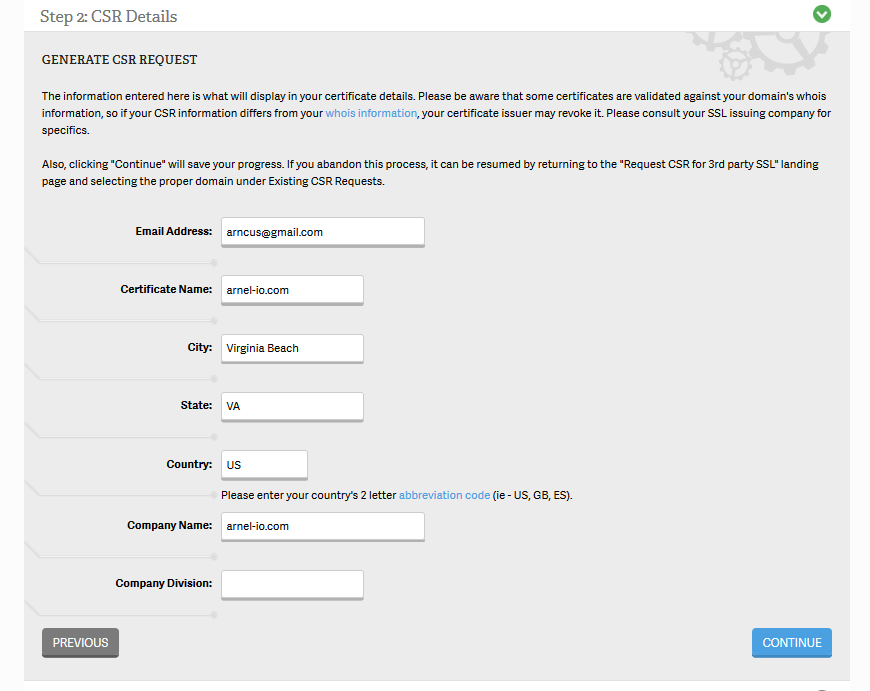Click the Country label text
870x691 pixels.
(189, 464)
